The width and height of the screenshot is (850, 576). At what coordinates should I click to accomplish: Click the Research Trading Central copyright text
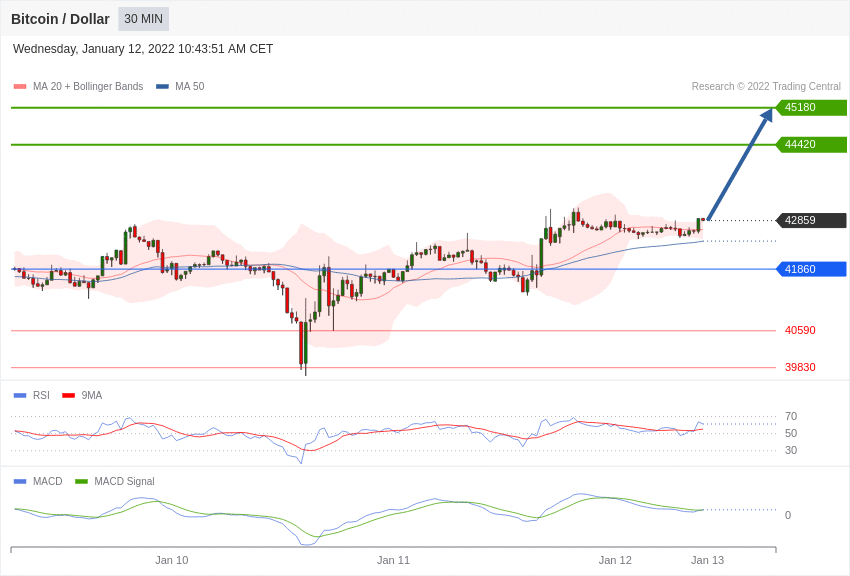click(766, 87)
